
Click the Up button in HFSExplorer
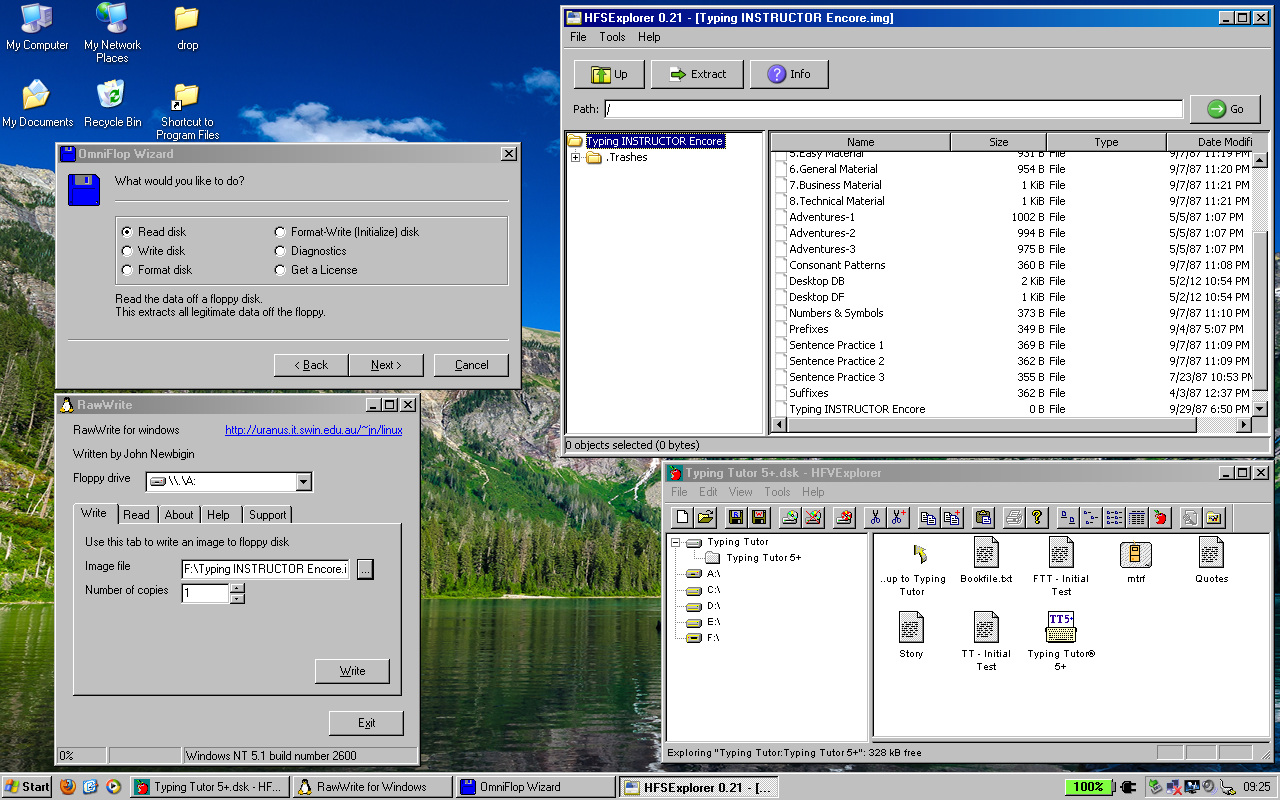(609, 74)
